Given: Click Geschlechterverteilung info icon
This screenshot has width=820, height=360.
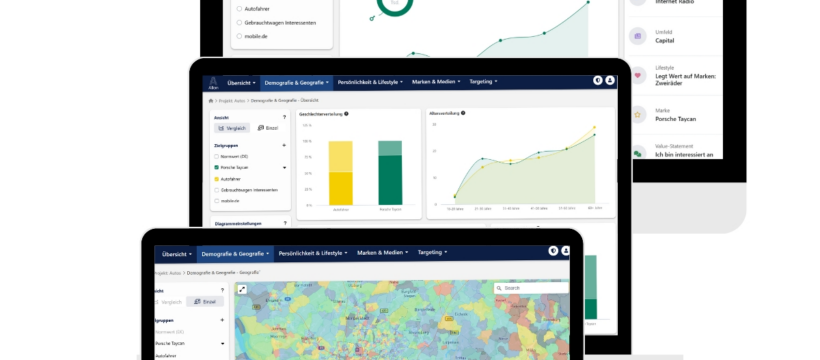Looking at the screenshot, I should pyautogui.click(x=346, y=114).
